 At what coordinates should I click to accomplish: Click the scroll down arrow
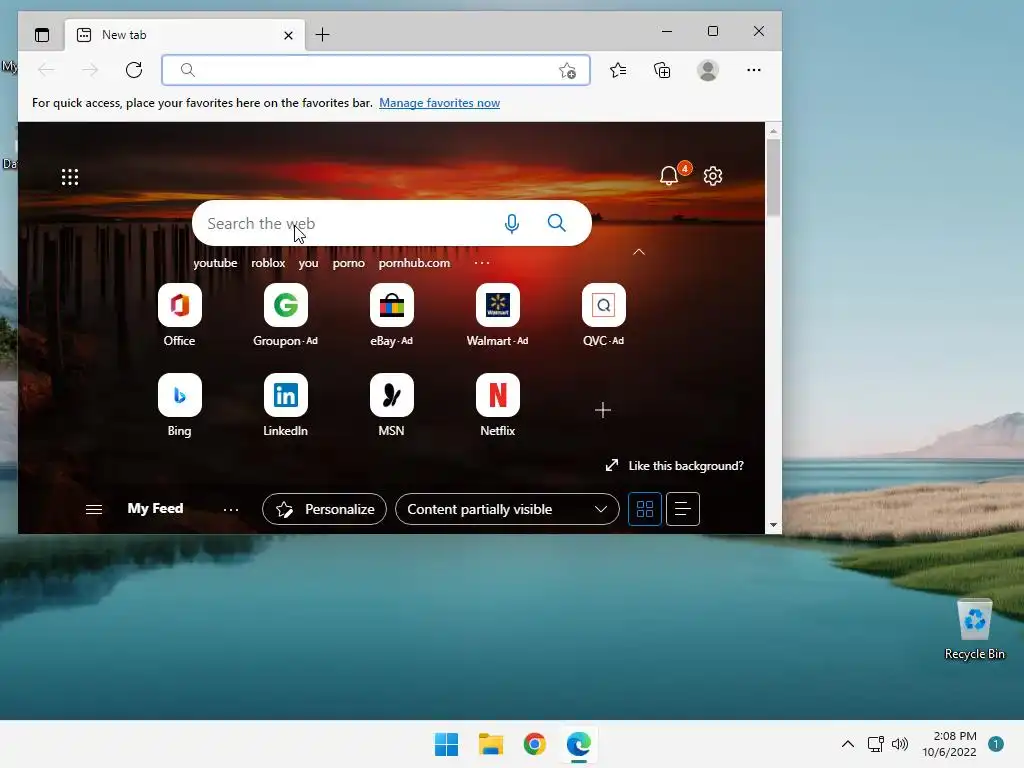coord(773,524)
